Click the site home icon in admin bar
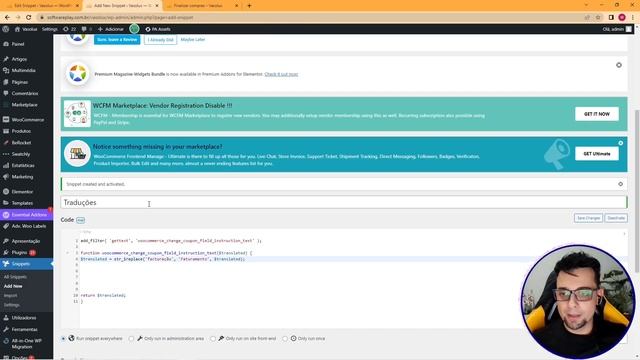 [x=17, y=29]
